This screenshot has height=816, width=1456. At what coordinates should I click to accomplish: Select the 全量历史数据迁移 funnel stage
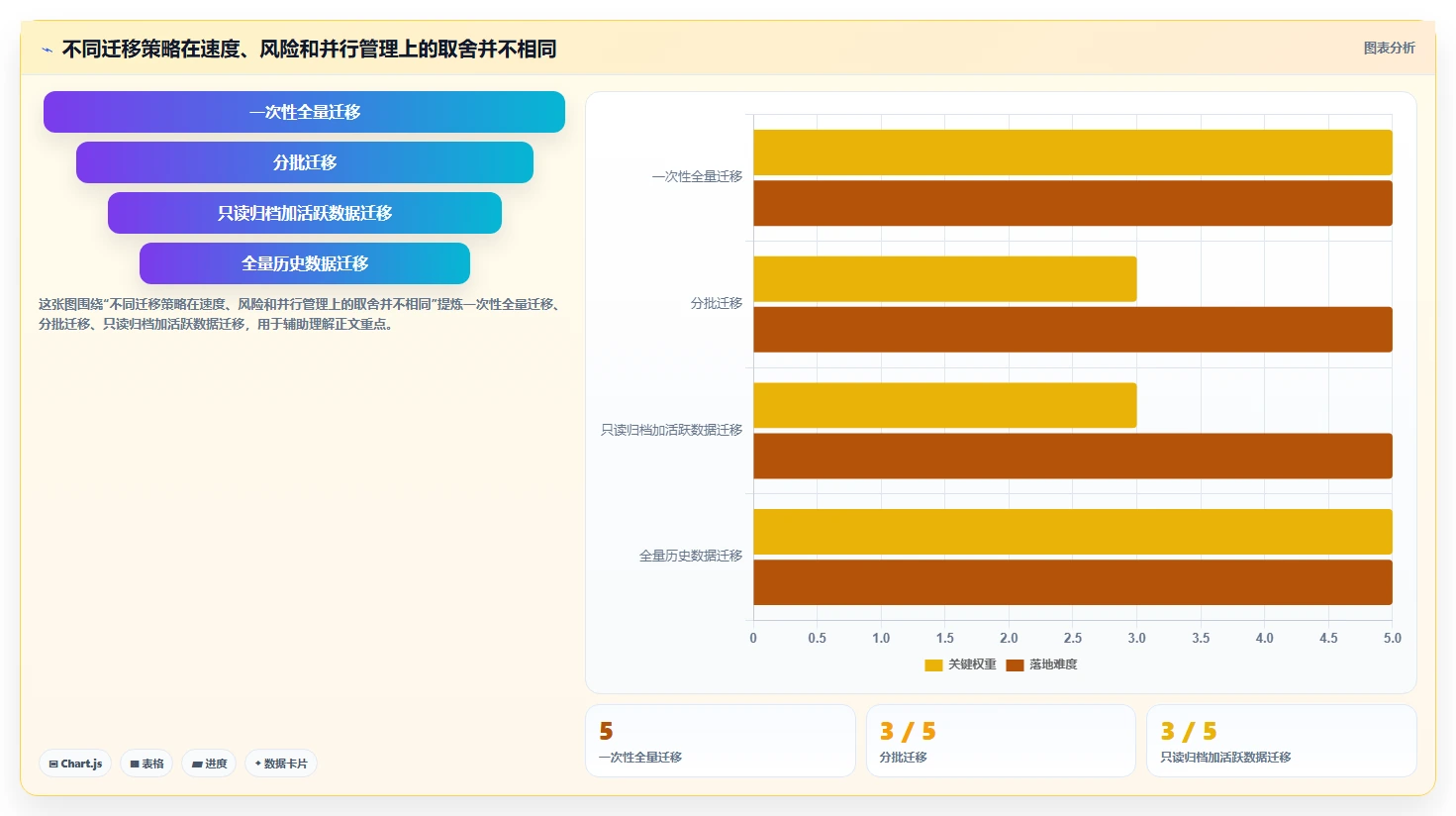tap(305, 263)
